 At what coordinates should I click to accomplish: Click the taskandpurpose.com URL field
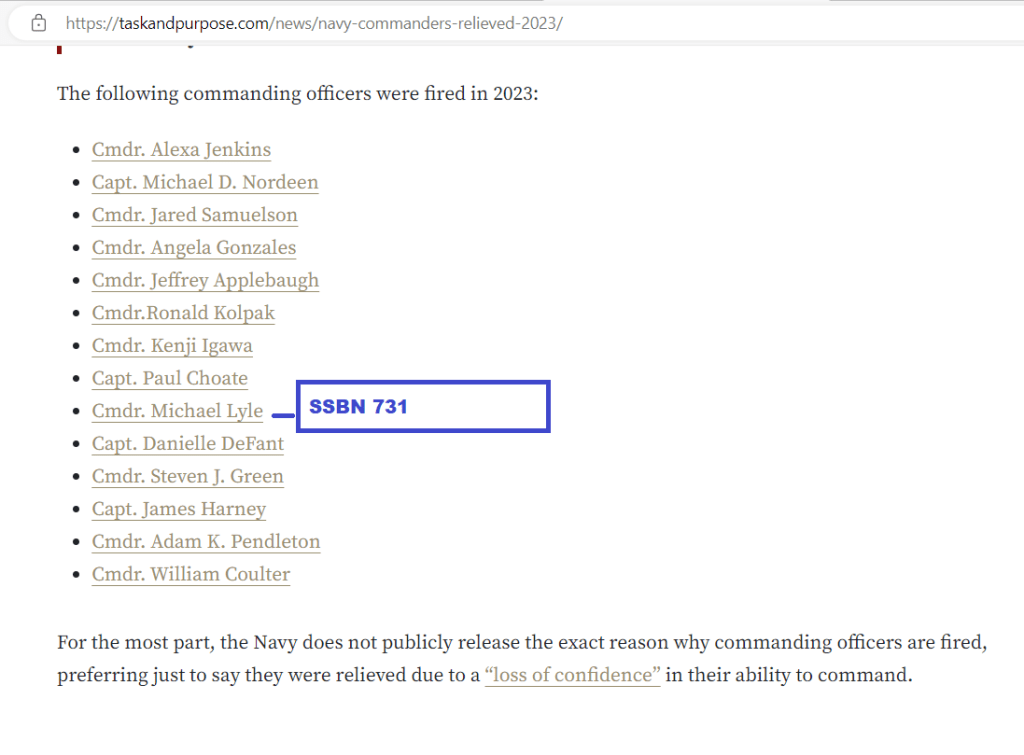point(313,22)
